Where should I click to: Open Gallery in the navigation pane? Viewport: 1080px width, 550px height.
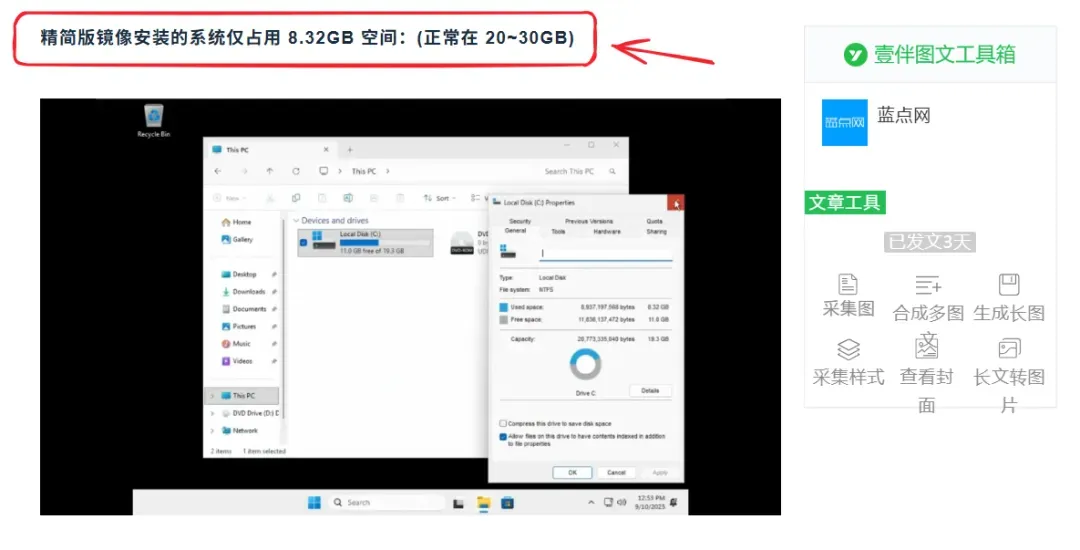(x=238, y=240)
